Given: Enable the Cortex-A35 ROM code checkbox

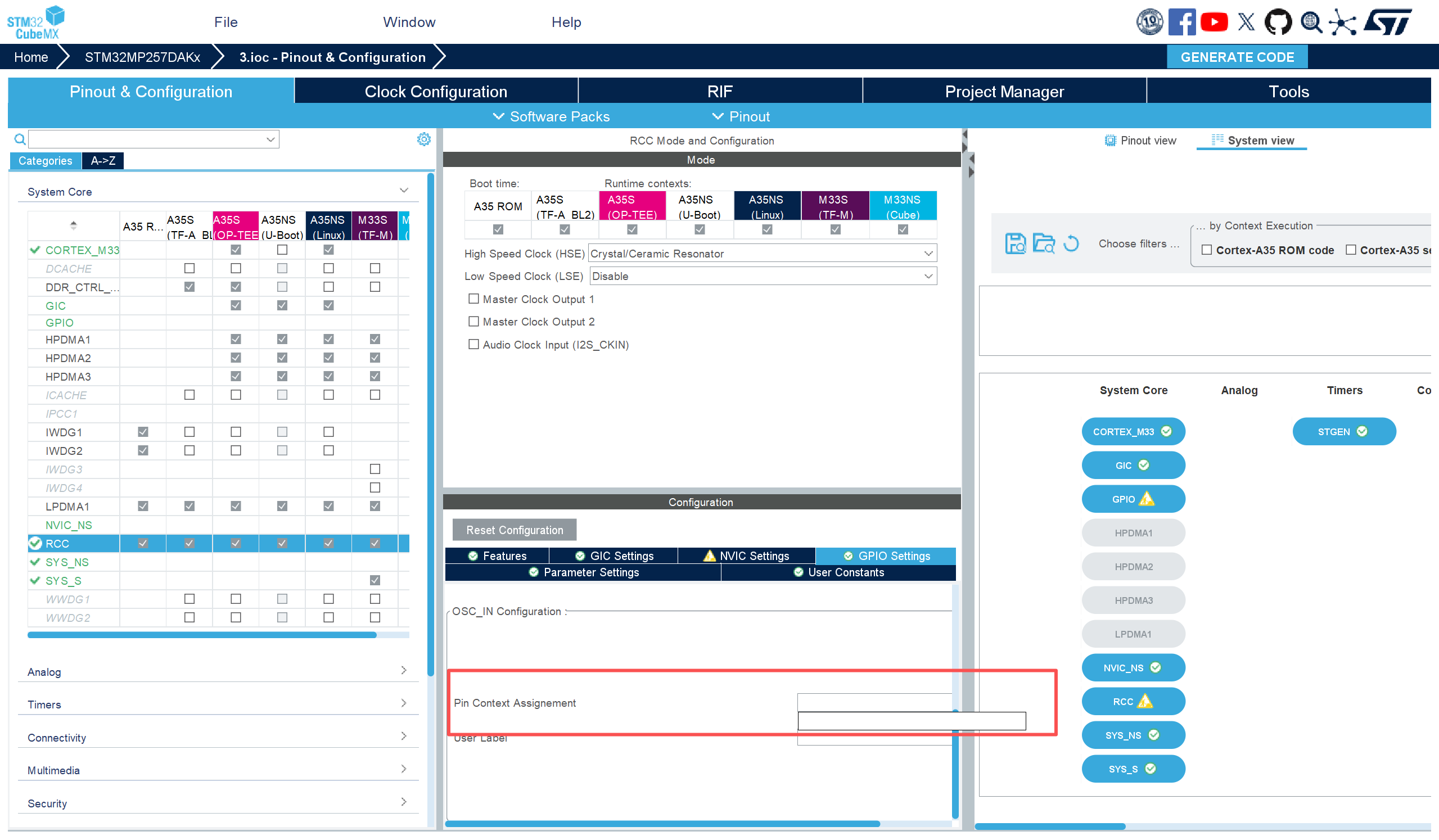Looking at the screenshot, I should 1207,250.
